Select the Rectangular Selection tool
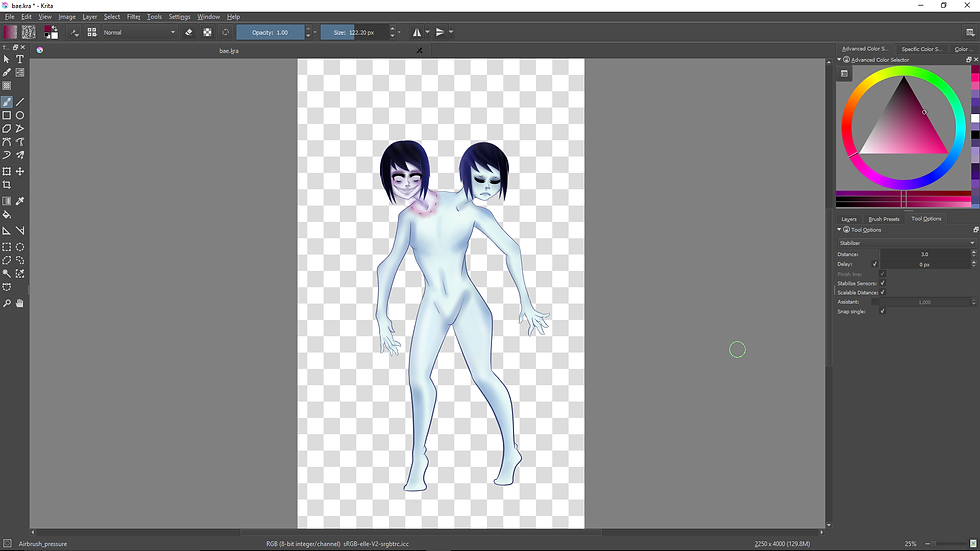This screenshot has height=551, width=980. (x=6, y=247)
